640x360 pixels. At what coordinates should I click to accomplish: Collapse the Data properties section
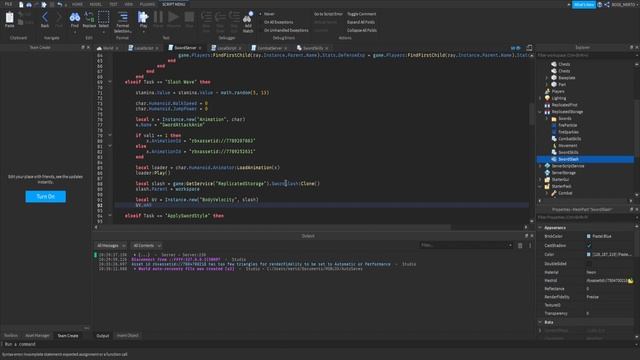coord(540,322)
